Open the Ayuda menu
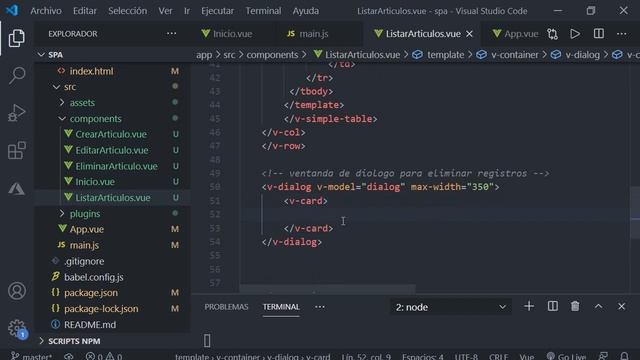 coord(305,11)
